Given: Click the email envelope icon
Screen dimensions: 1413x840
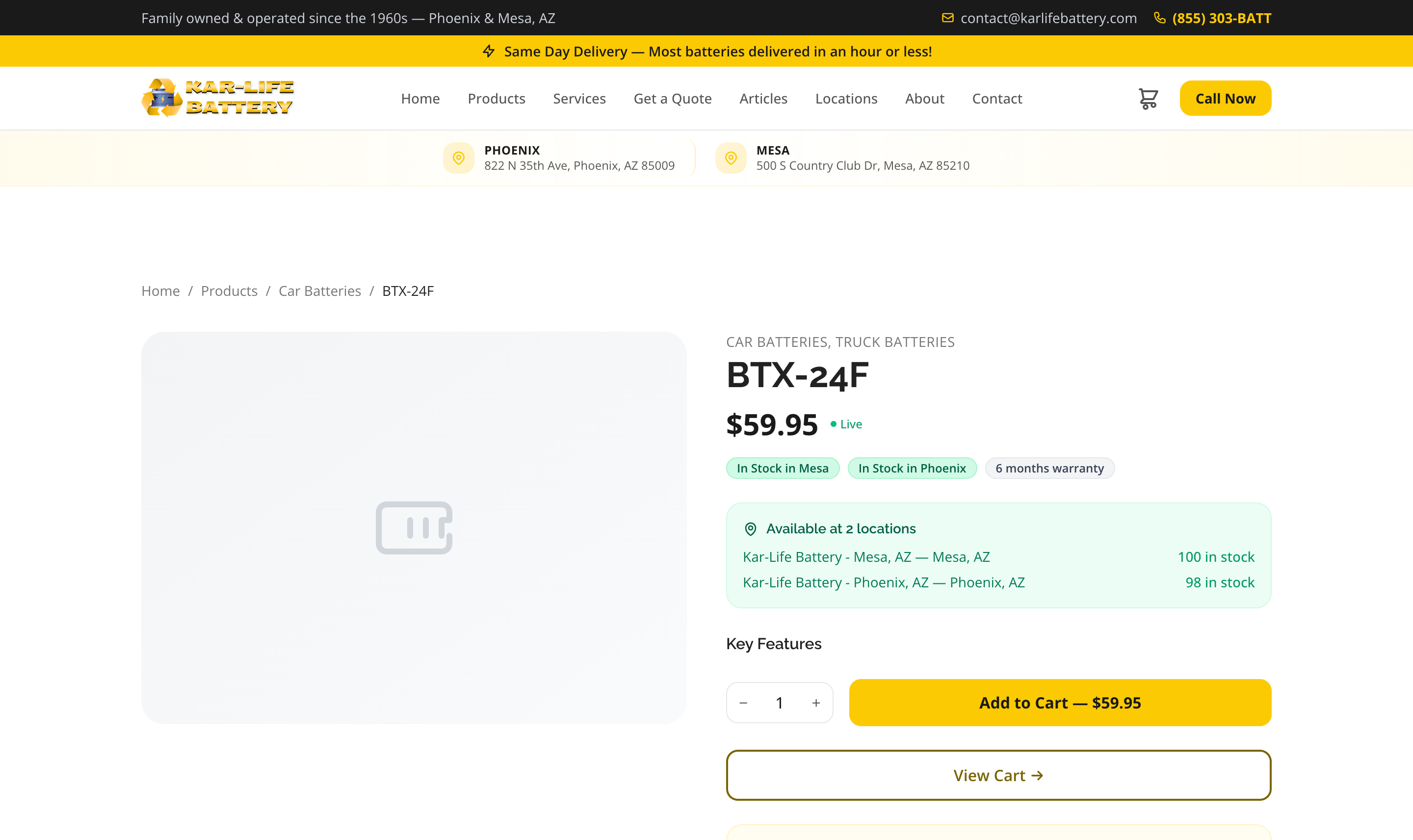Looking at the screenshot, I should (947, 18).
